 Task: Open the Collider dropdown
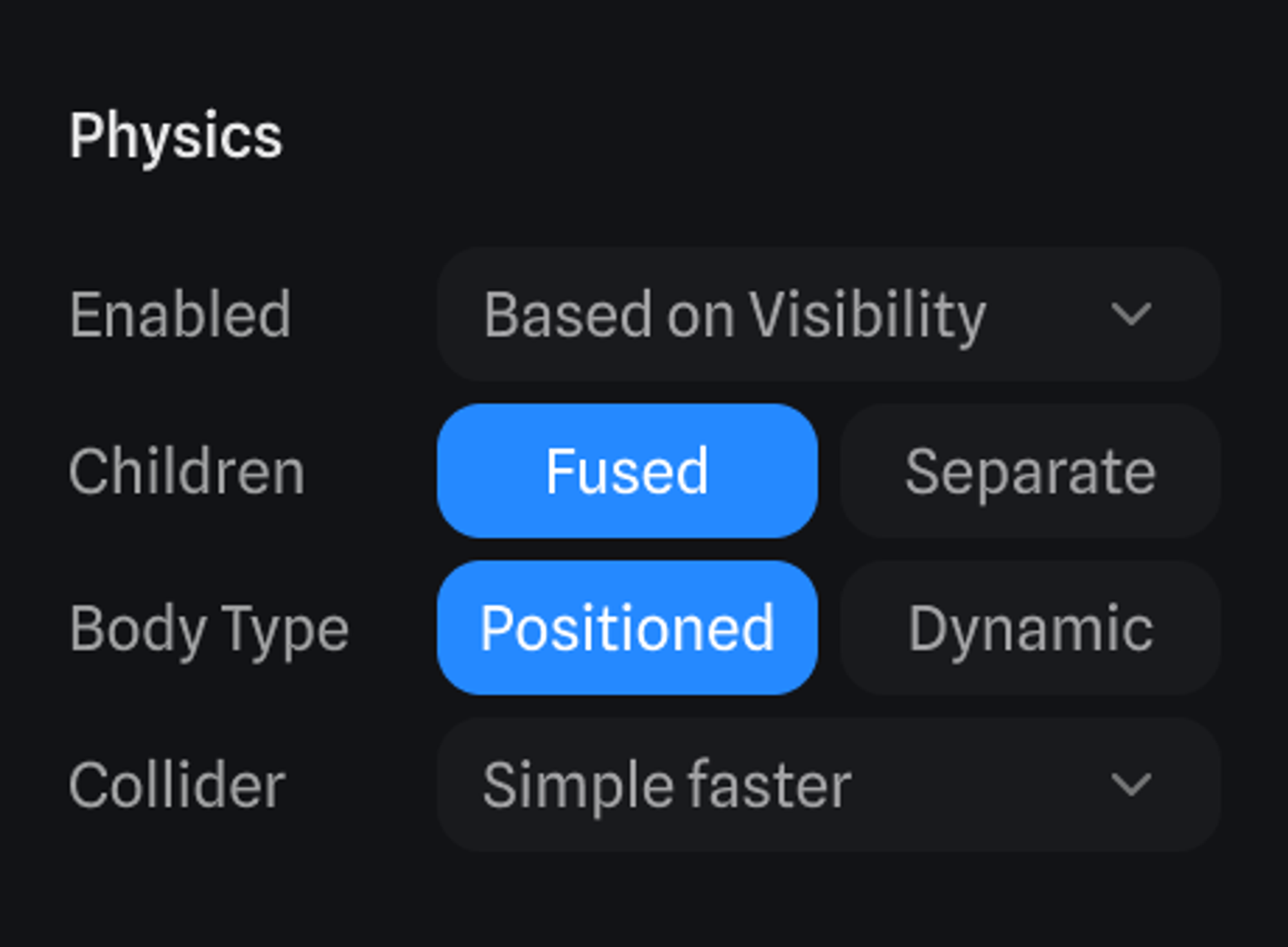tap(828, 785)
